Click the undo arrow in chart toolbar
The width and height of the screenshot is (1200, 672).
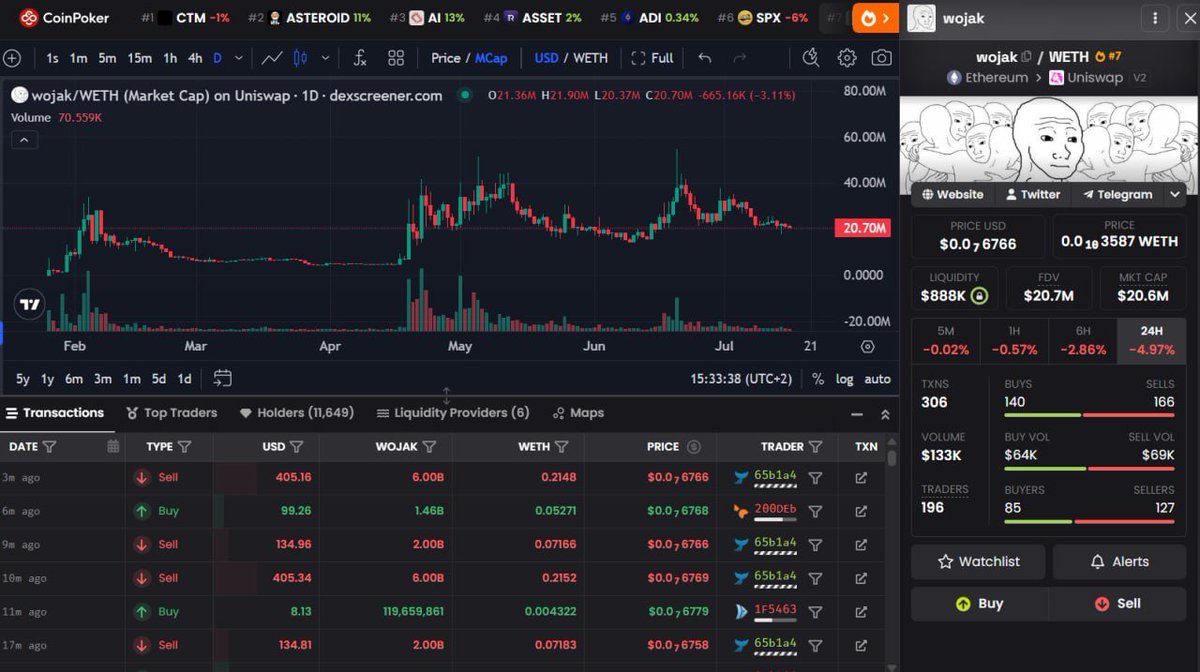tap(705, 58)
